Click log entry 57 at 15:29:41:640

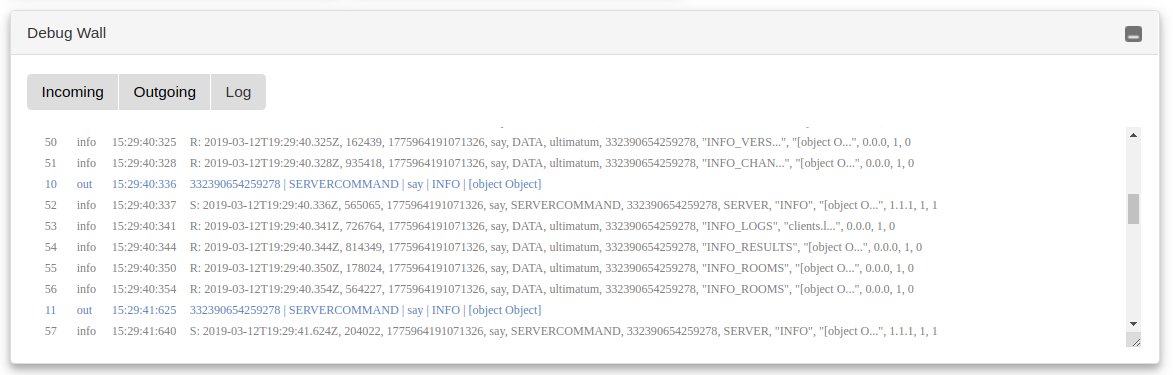coord(491,331)
